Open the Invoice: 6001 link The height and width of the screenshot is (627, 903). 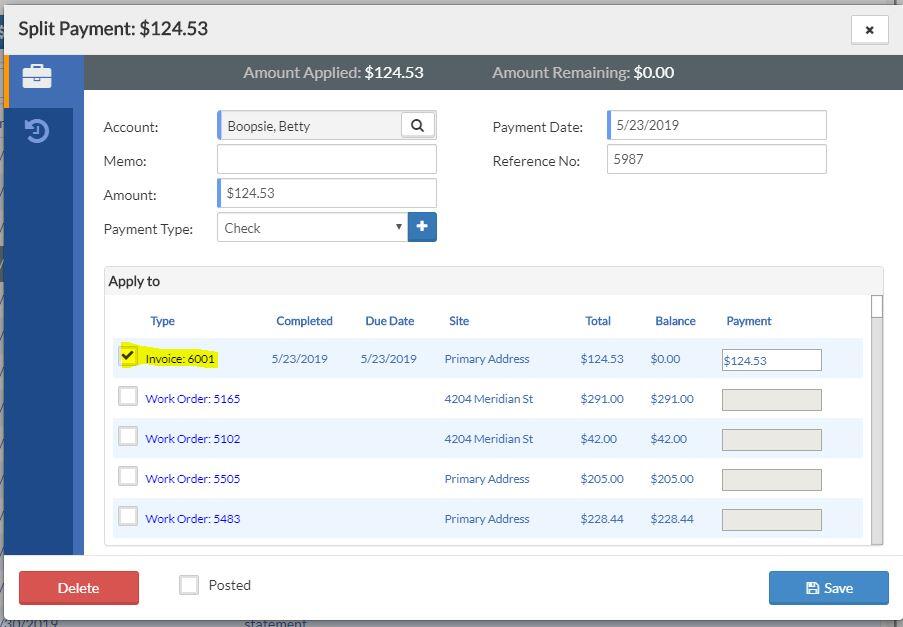[x=180, y=359]
